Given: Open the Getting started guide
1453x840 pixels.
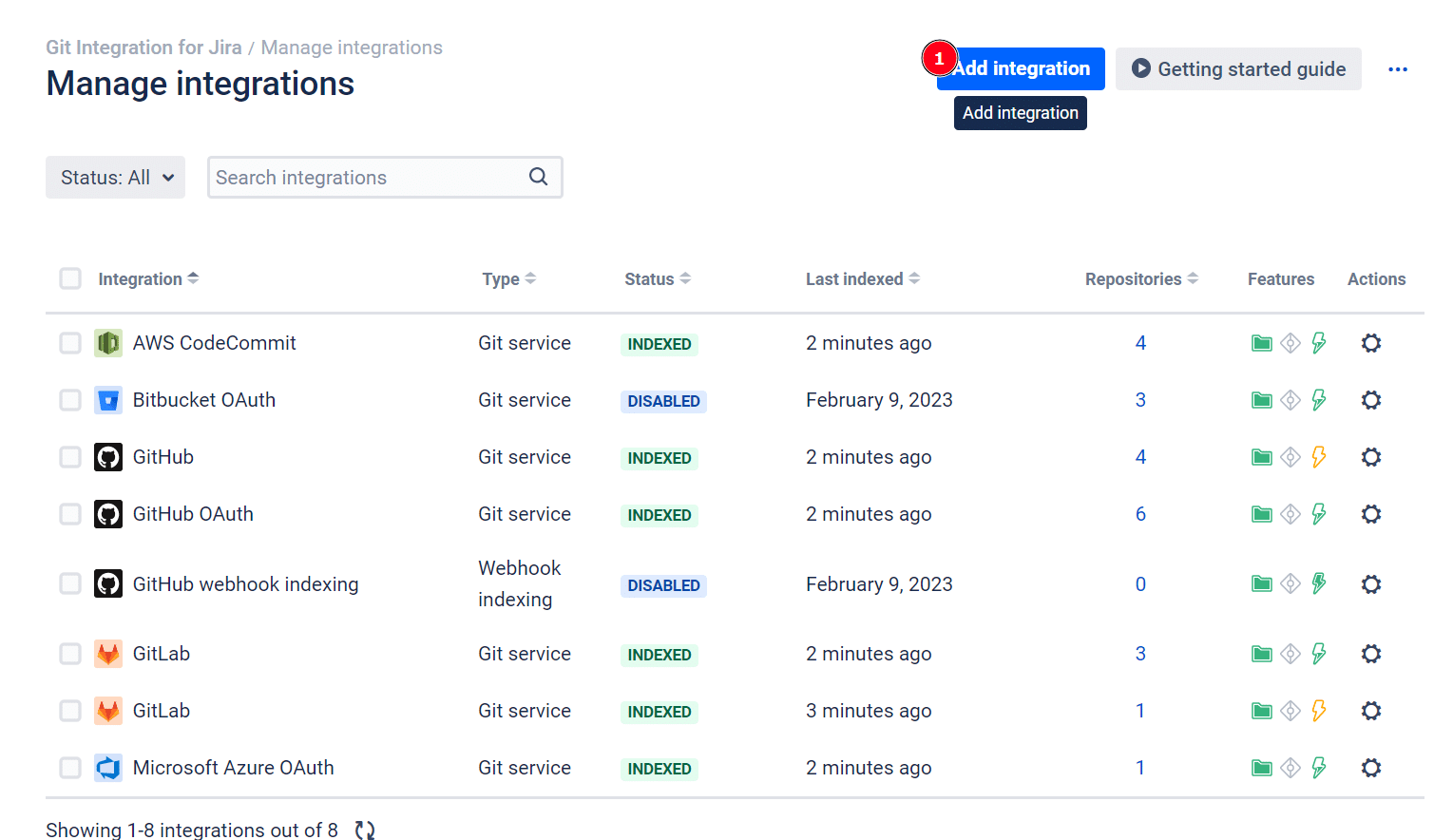Looking at the screenshot, I should point(1238,68).
